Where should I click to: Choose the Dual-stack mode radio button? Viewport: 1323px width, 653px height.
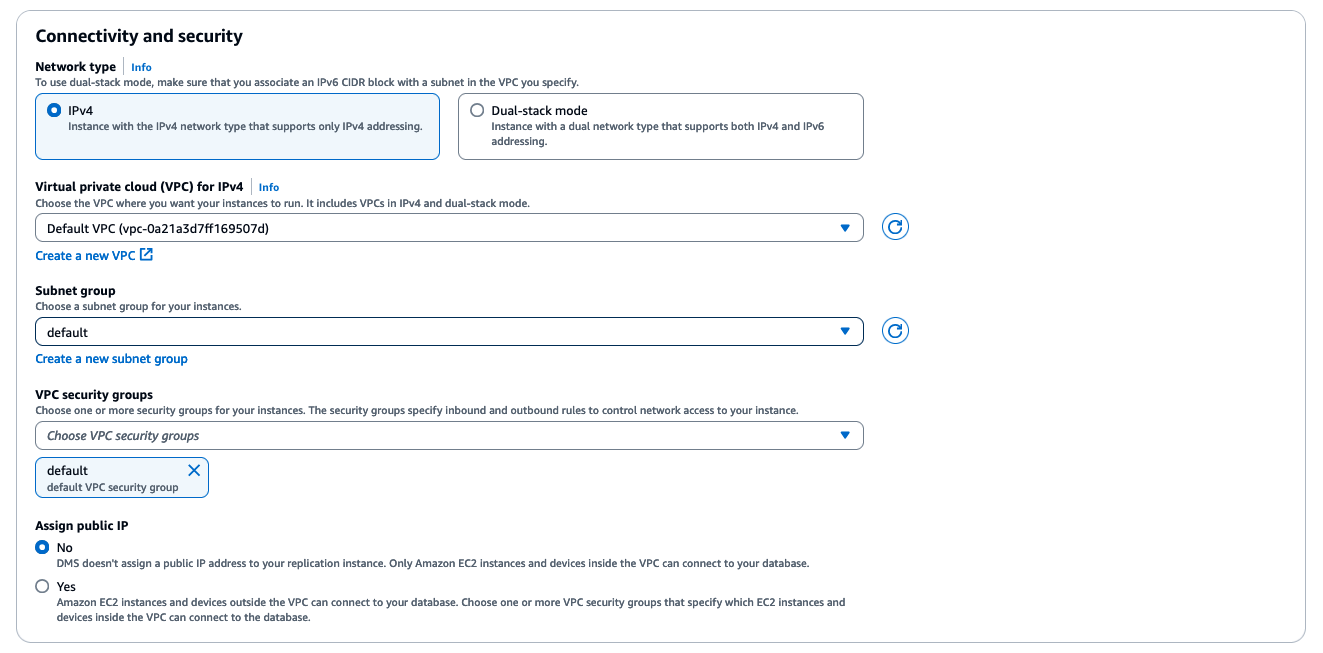(477, 110)
